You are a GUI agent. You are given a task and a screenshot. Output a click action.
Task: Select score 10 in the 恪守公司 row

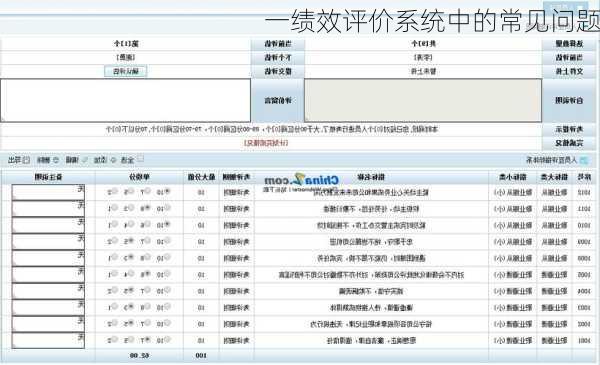tap(167, 323)
